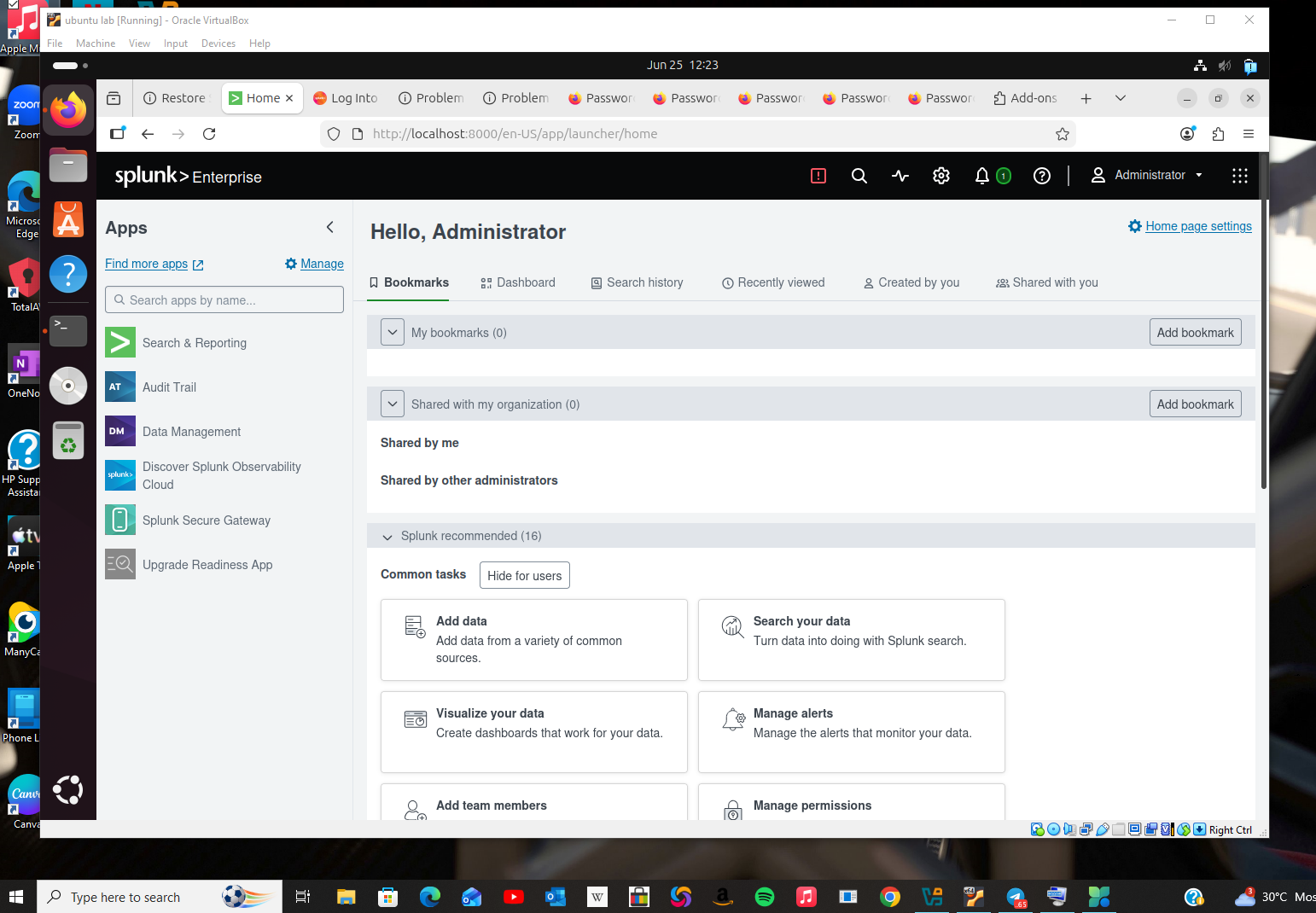Go back in Firefox
Image resolution: width=1316 pixels, height=913 pixels.
click(x=148, y=134)
